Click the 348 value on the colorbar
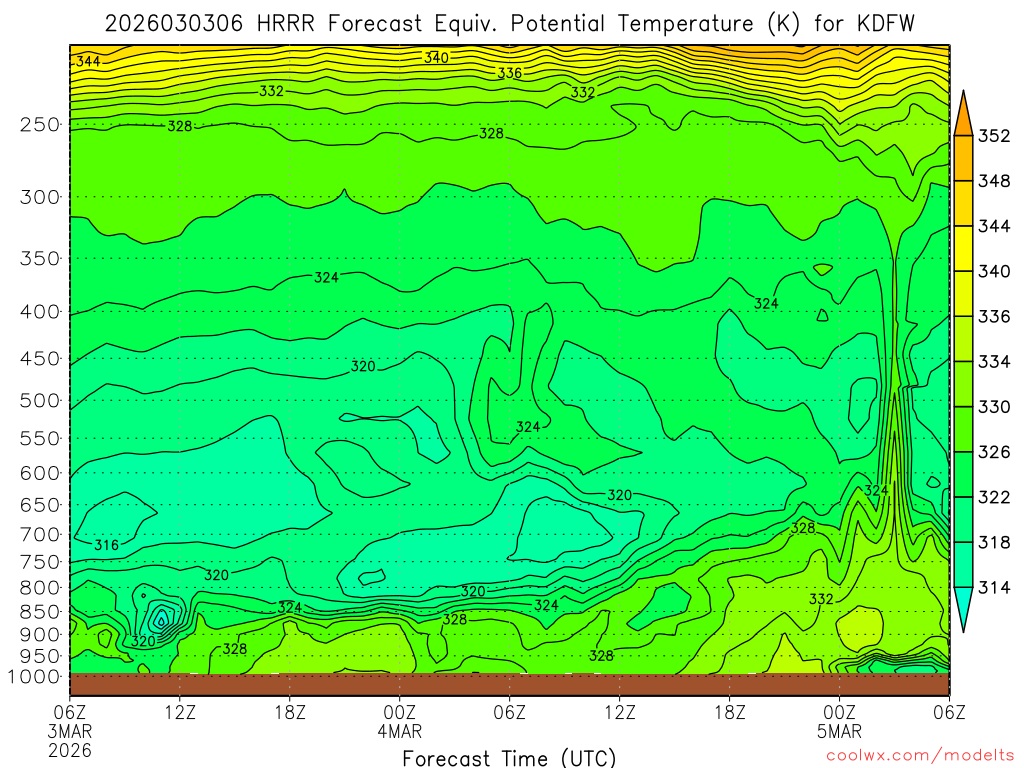 point(994,181)
